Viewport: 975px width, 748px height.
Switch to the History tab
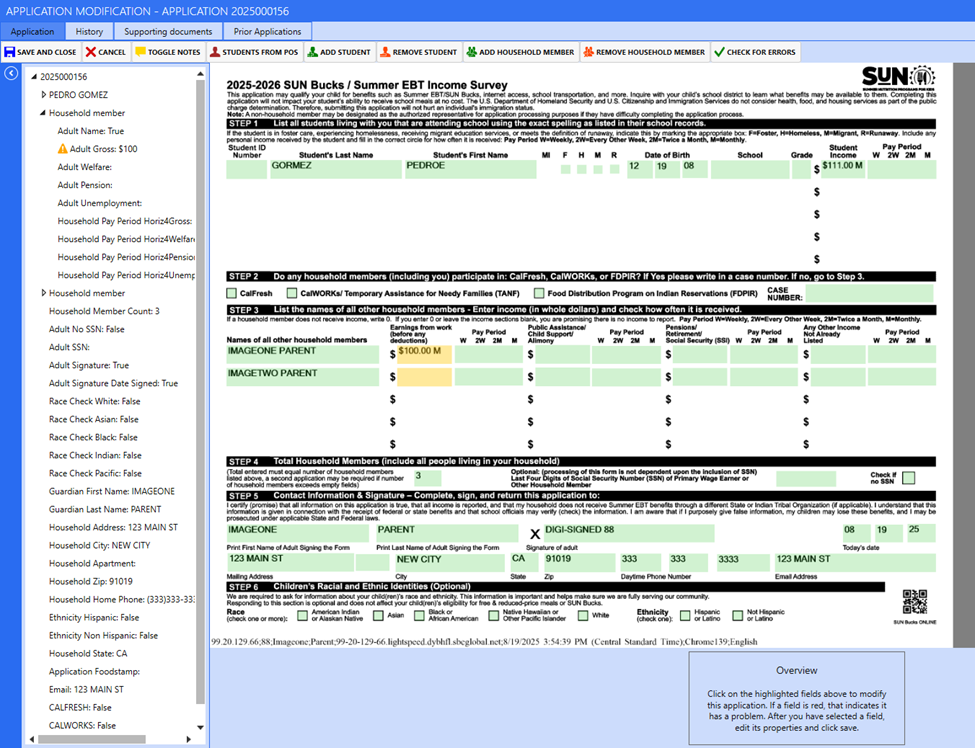(89, 31)
